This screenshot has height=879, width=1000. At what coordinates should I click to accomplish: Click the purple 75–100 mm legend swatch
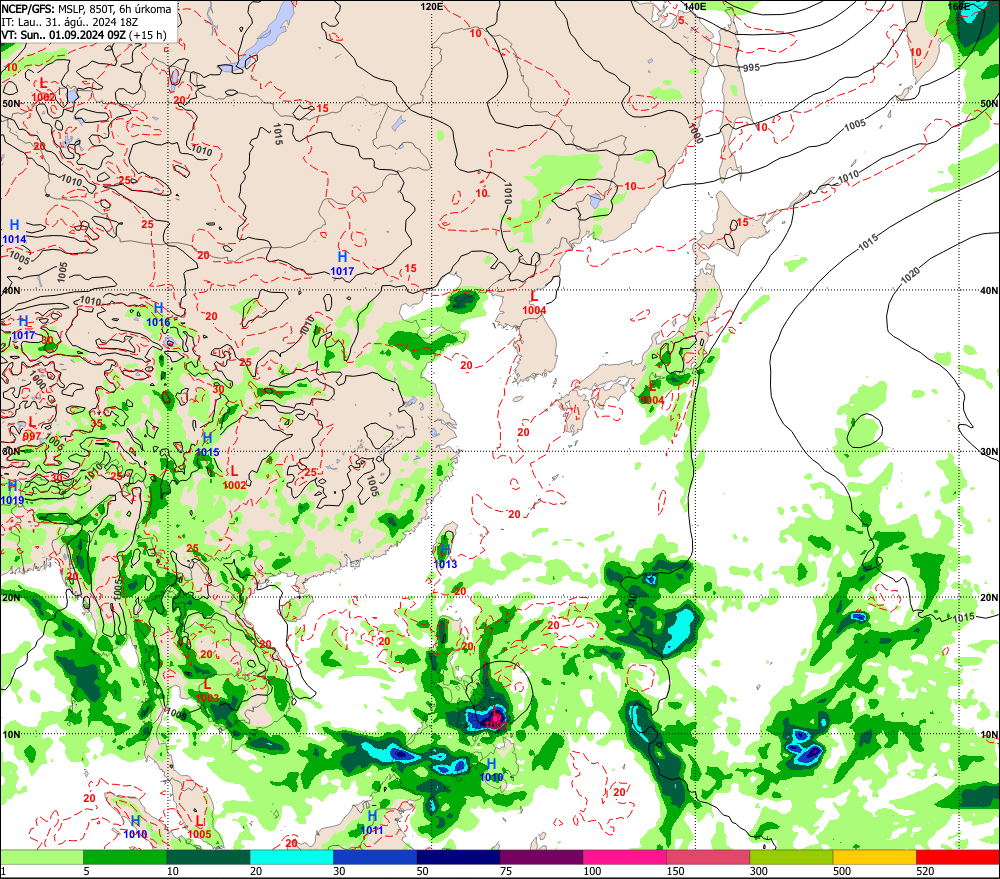pyautogui.click(x=541, y=857)
